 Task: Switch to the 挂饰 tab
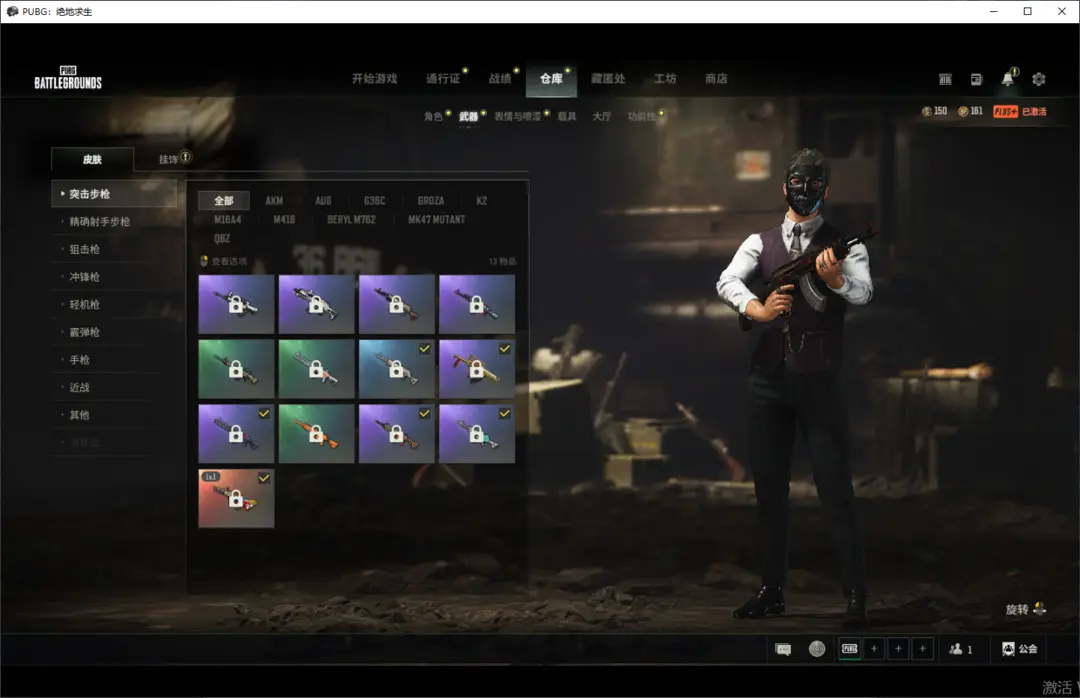click(169, 159)
